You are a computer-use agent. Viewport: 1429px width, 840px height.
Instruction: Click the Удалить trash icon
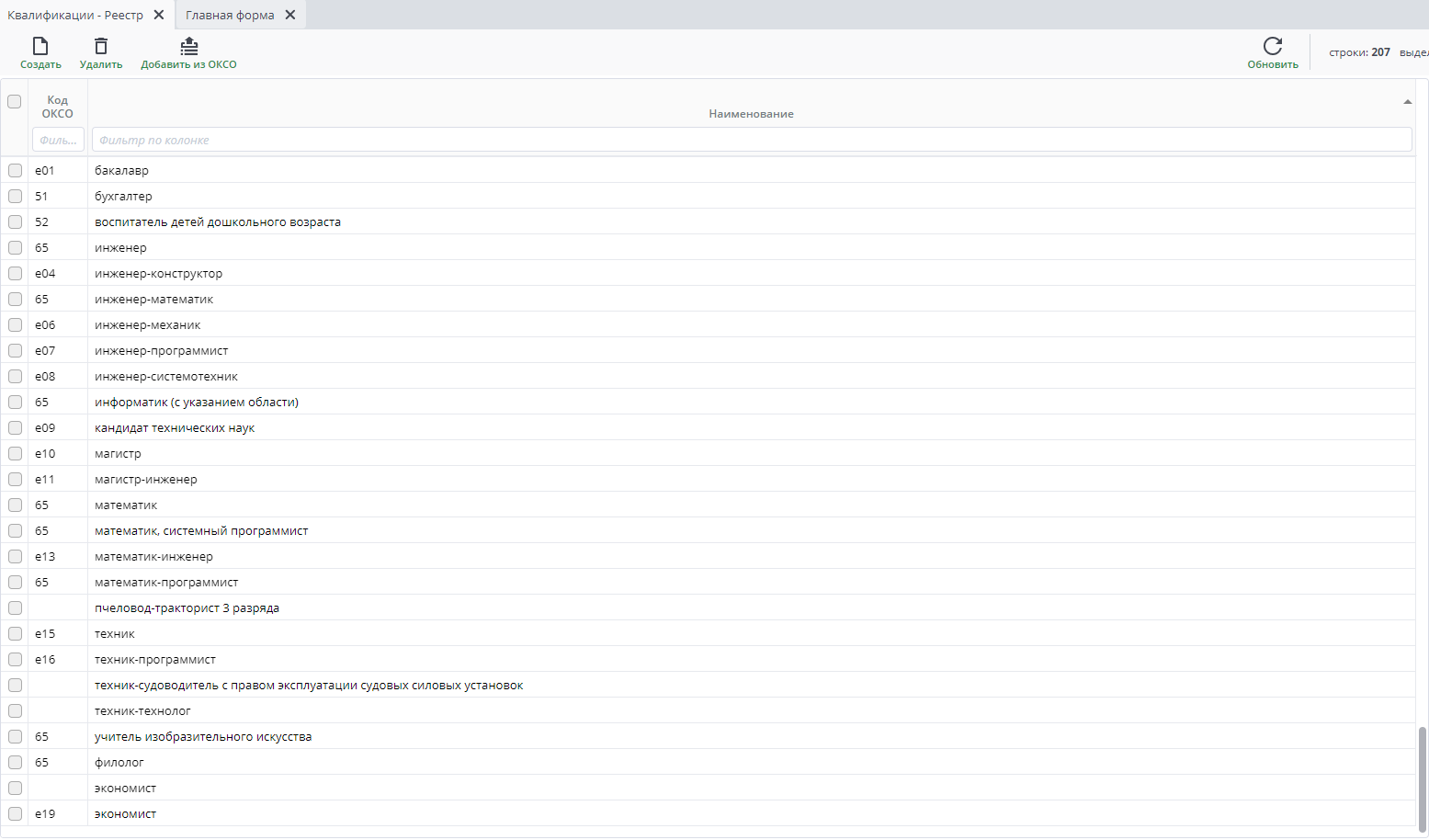pyautogui.click(x=101, y=46)
